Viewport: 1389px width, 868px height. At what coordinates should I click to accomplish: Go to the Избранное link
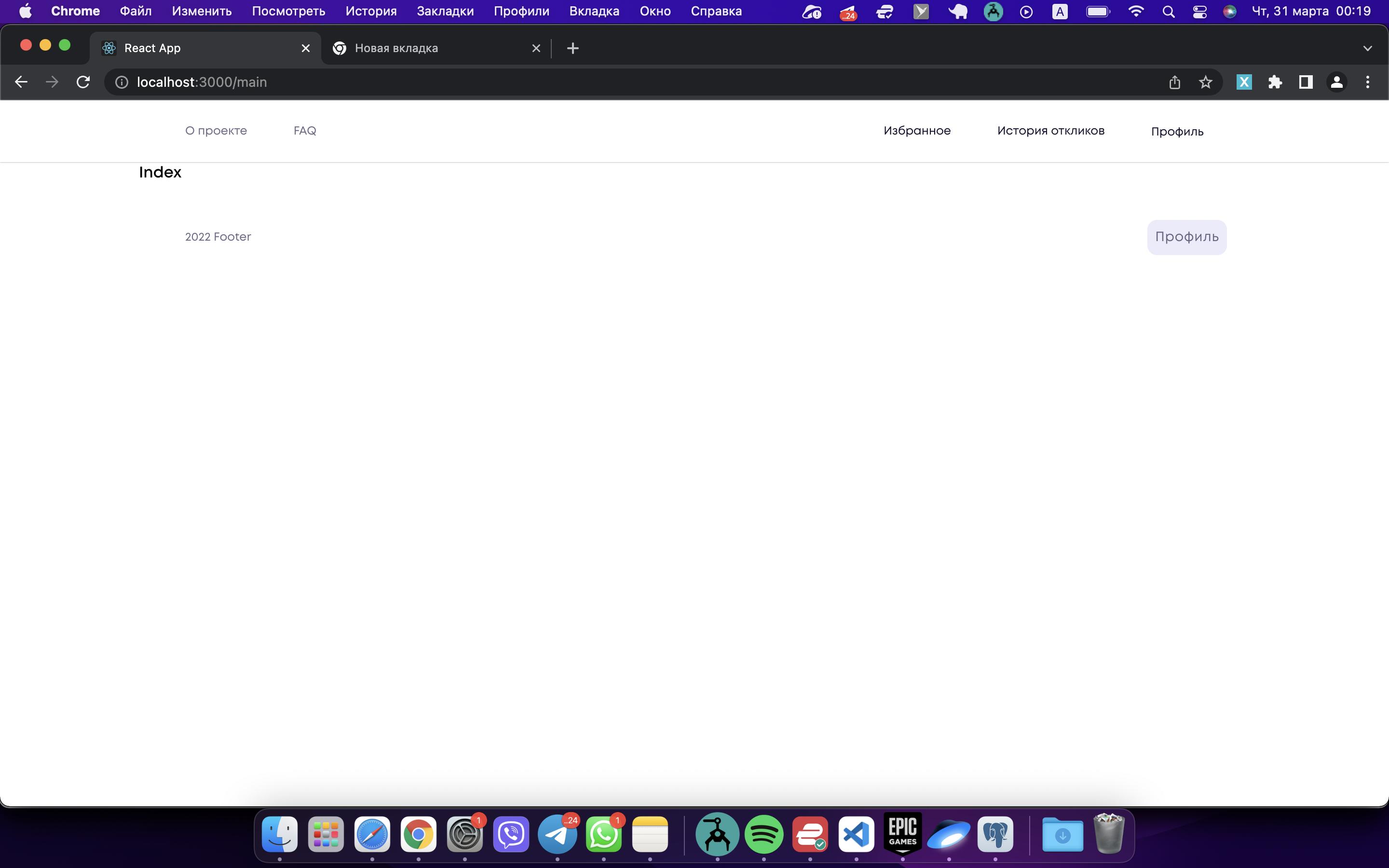point(917,131)
